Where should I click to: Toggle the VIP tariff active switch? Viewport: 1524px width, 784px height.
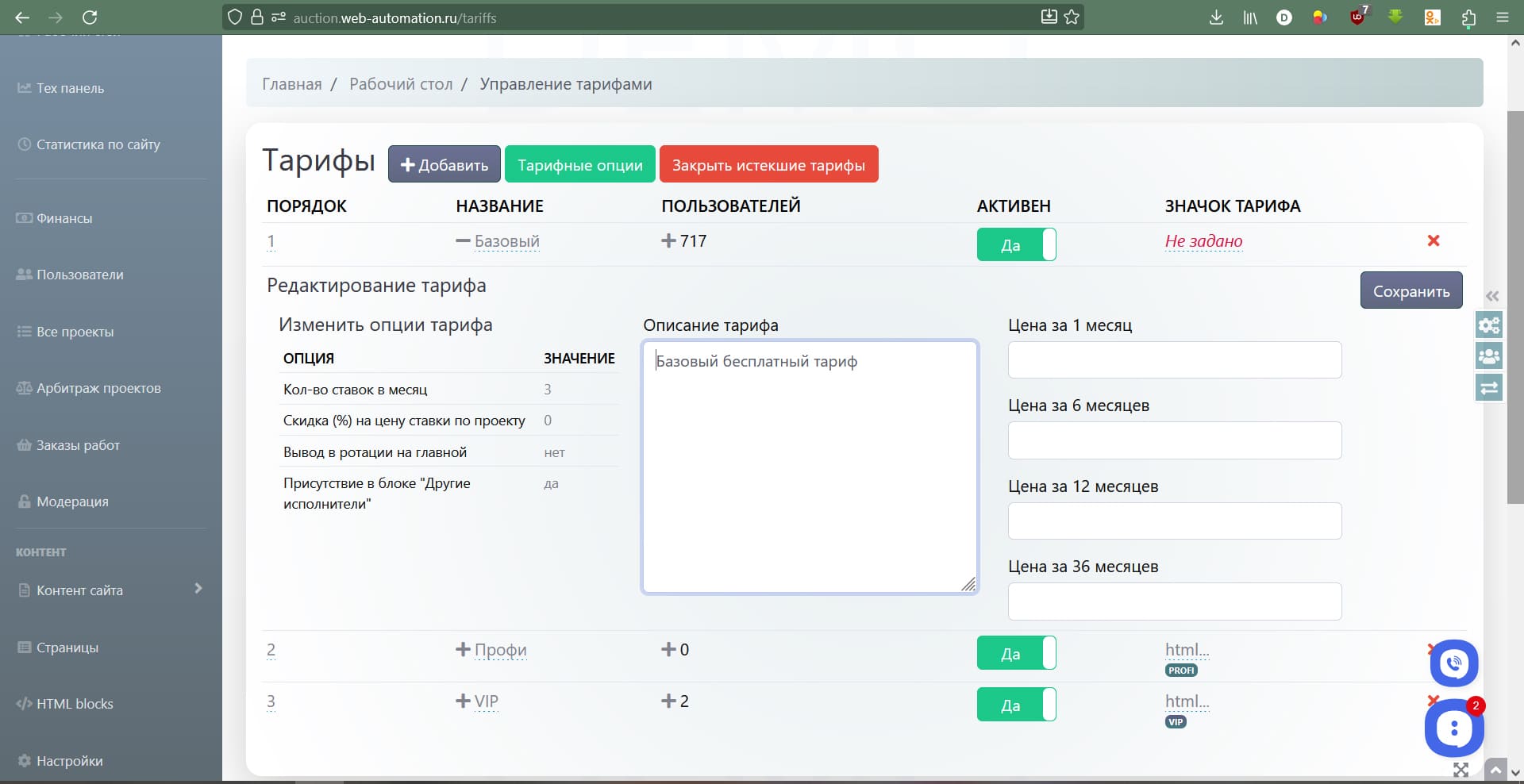tap(1016, 705)
